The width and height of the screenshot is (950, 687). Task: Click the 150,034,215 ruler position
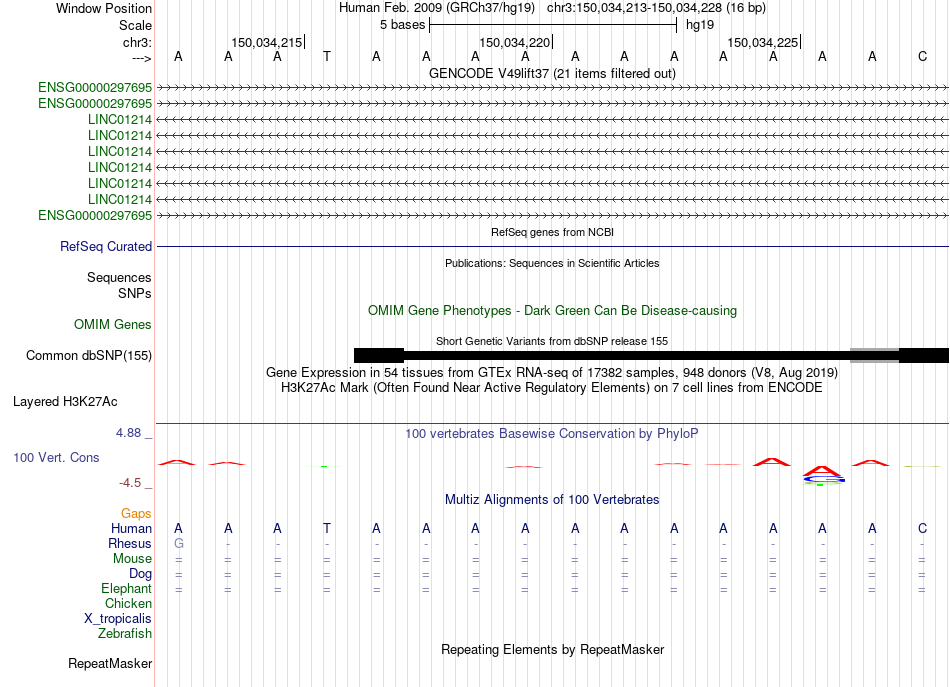[267, 42]
